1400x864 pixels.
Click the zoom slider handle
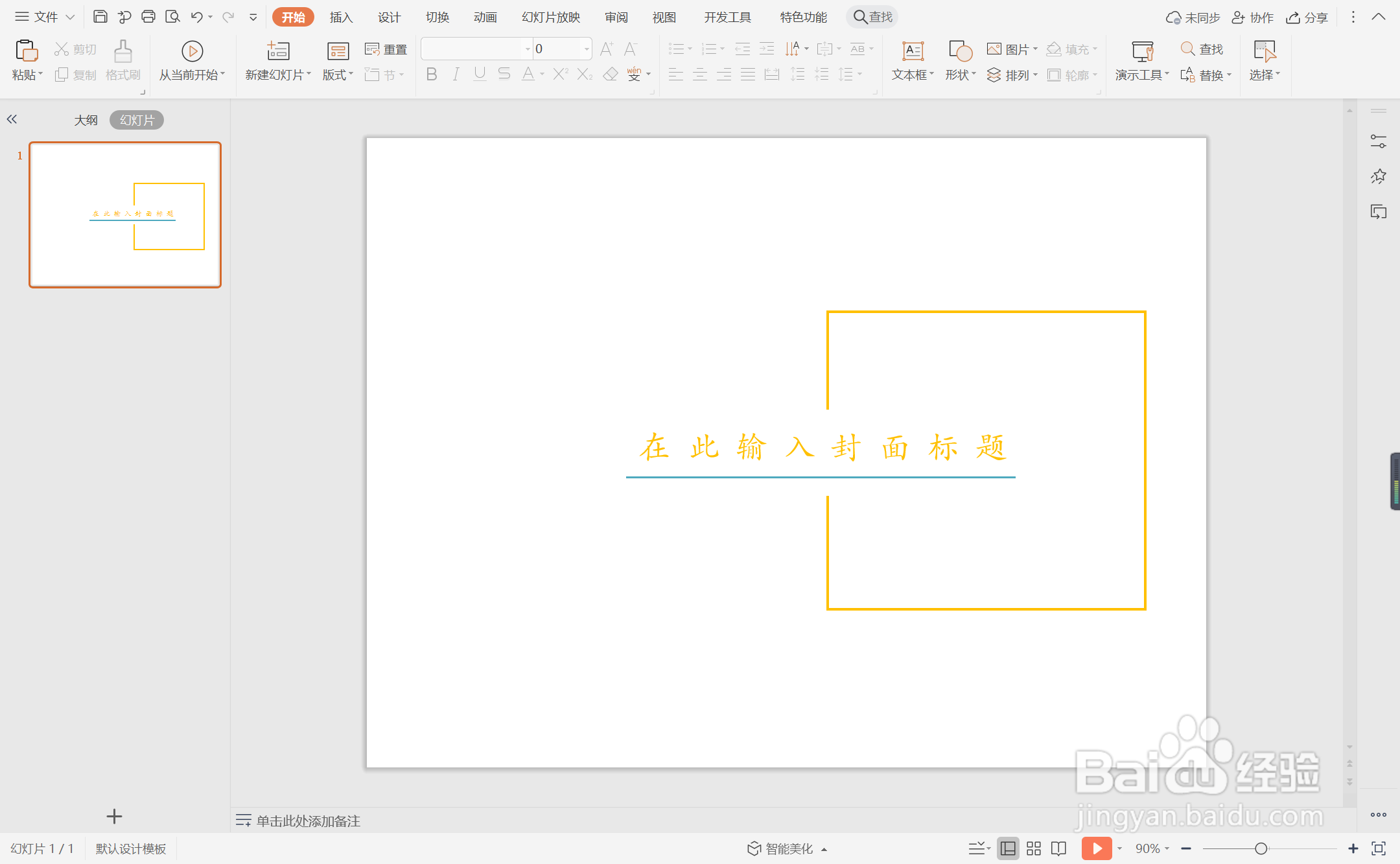1261,848
